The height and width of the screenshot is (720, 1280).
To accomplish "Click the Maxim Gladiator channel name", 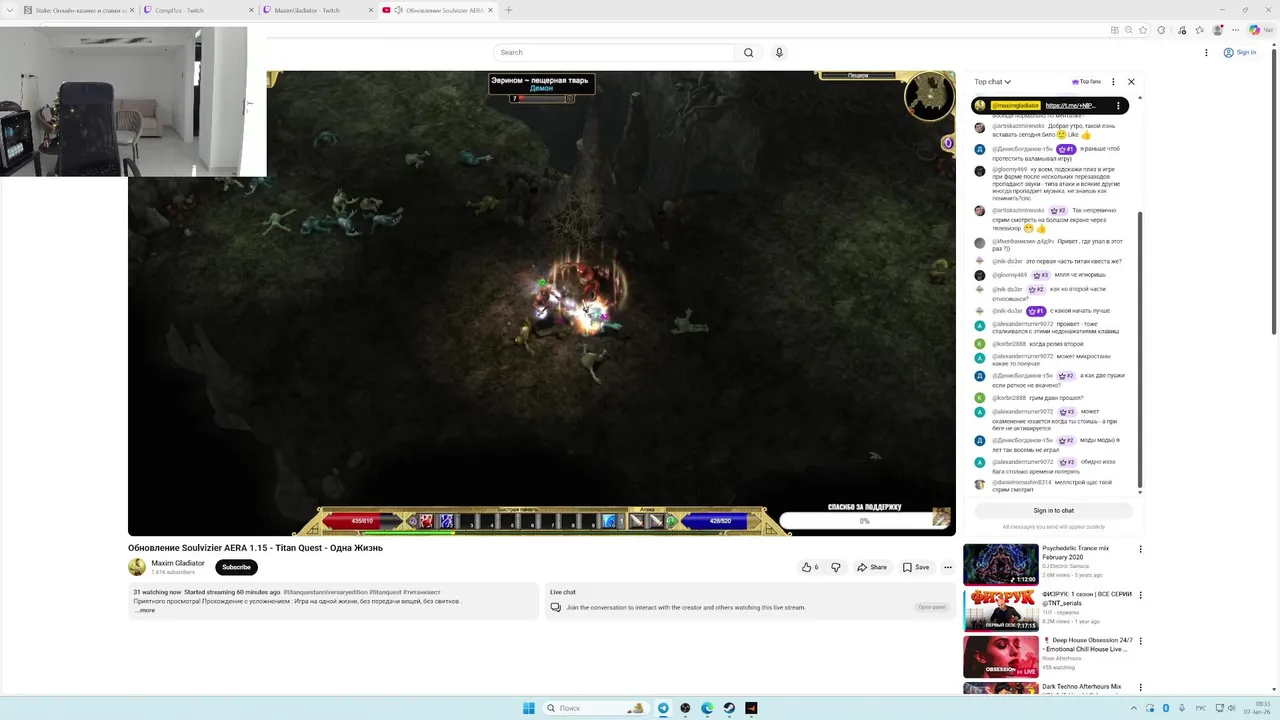I will tap(178, 563).
